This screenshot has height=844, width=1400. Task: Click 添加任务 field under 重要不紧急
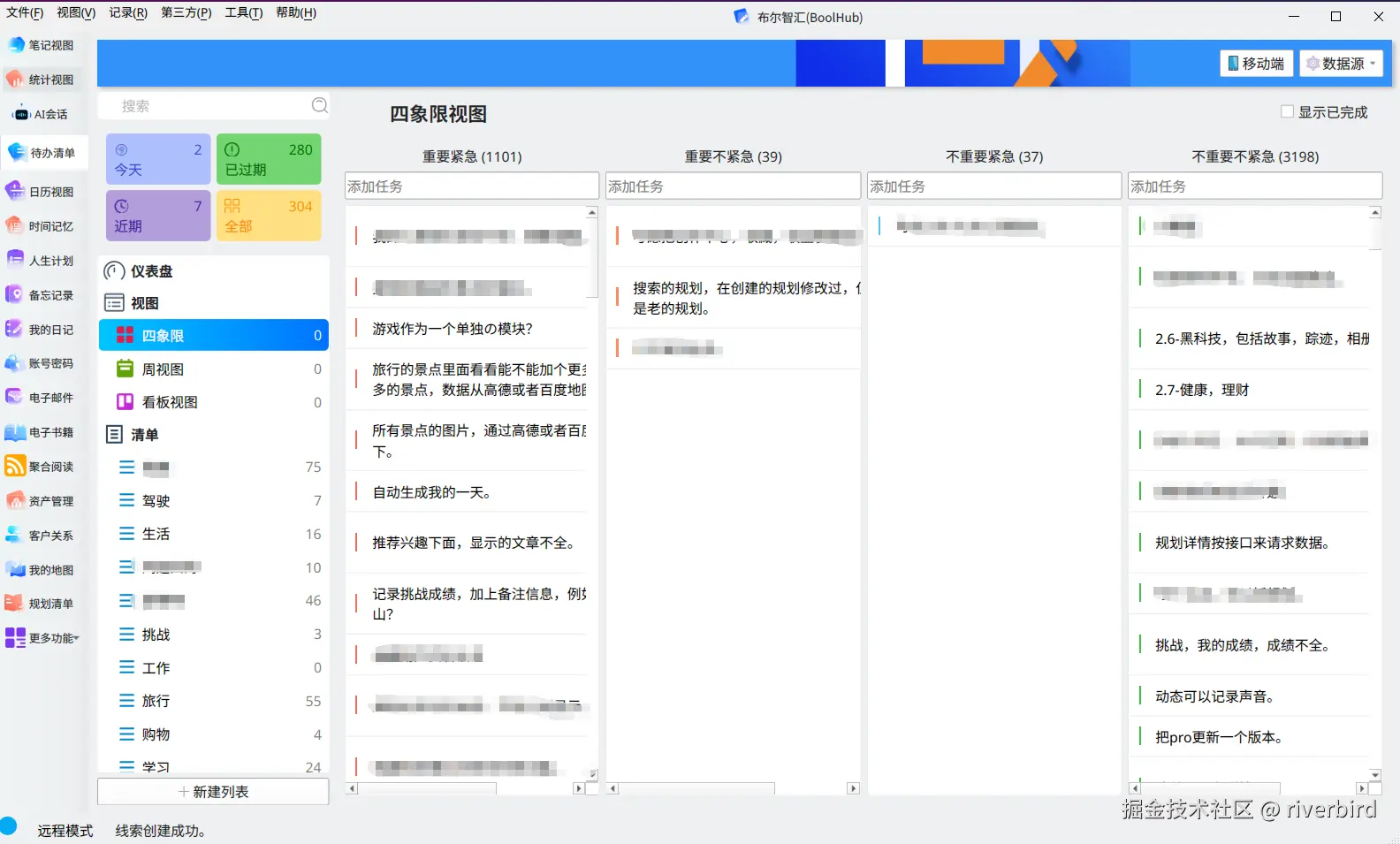pyautogui.click(x=734, y=186)
